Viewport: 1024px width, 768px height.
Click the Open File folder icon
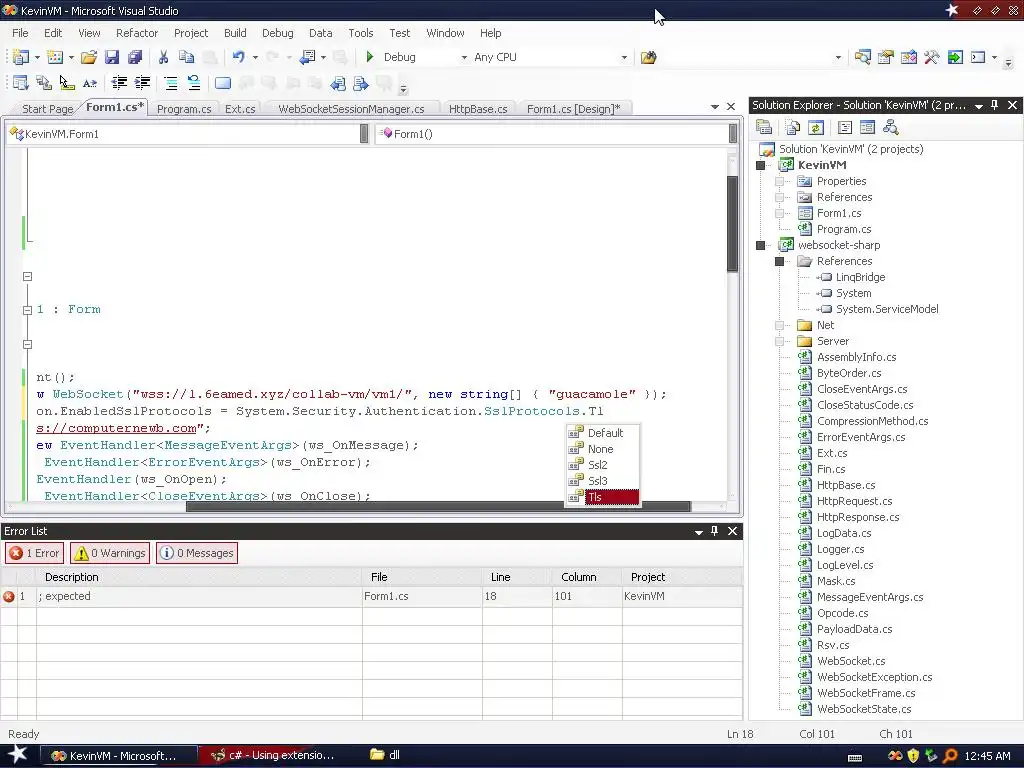[x=88, y=57]
